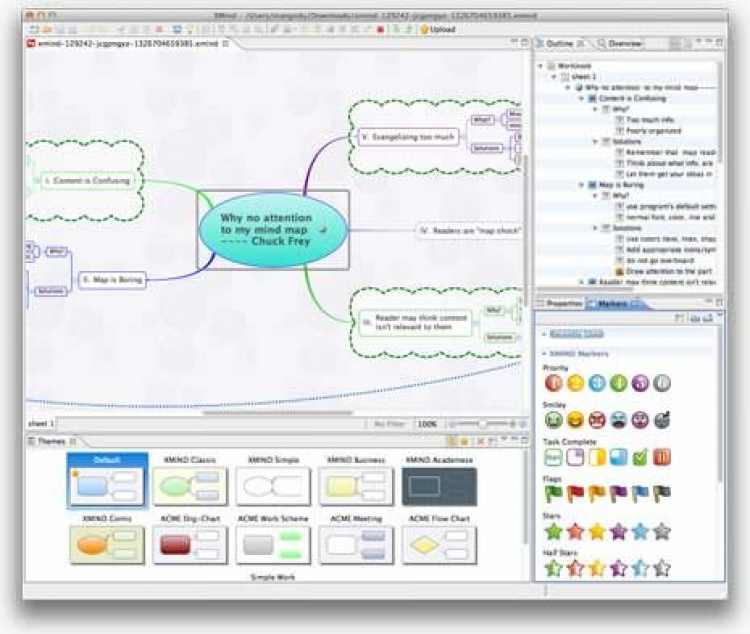Collapse Why? under Content is Confusing

coord(596,109)
